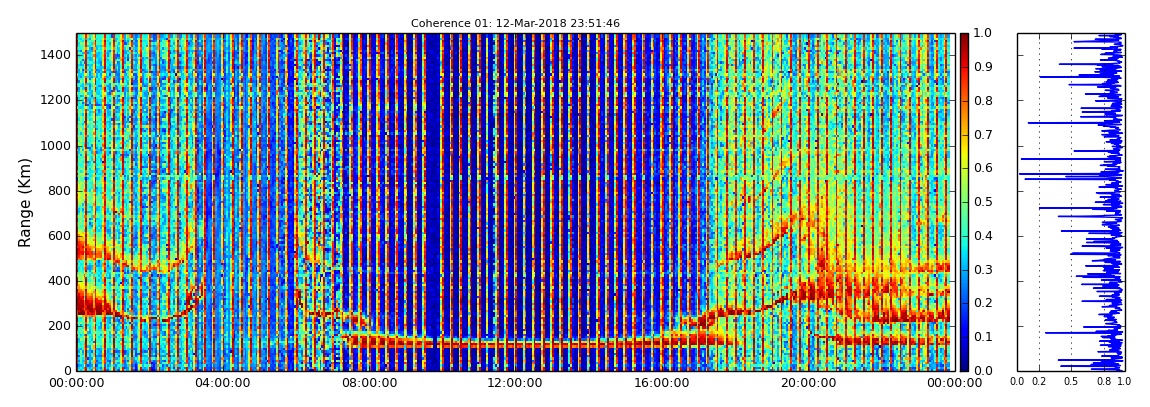Click the colorbar 0.3 tick label
This screenshot has height=407, width=1150.
981,270
